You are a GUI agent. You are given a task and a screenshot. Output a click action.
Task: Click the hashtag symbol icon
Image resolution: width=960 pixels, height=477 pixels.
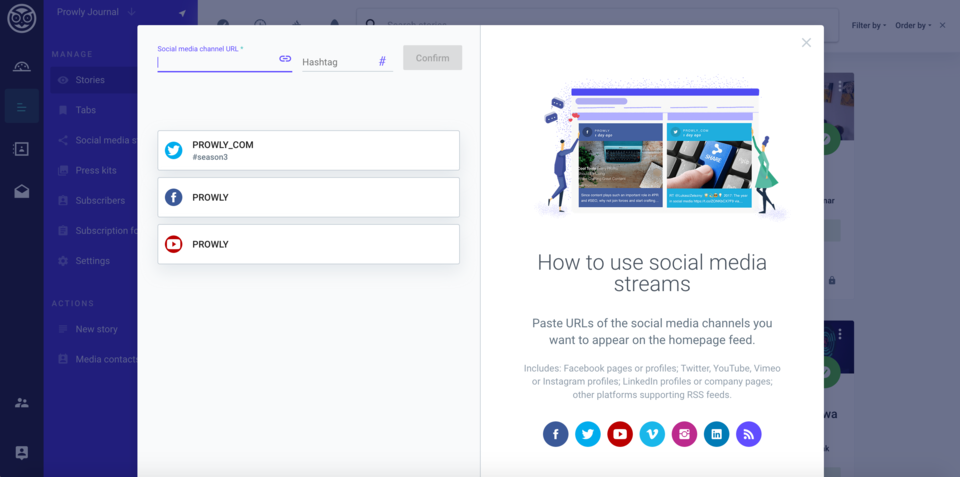(x=382, y=61)
